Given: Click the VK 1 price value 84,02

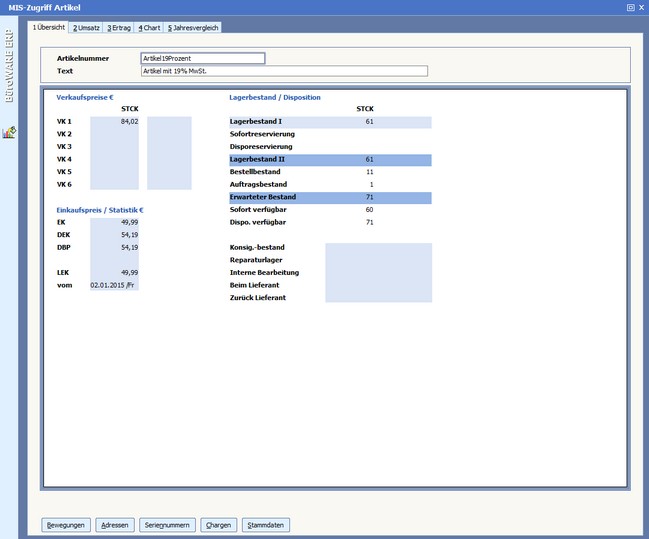Looking at the screenshot, I should tap(114, 122).
